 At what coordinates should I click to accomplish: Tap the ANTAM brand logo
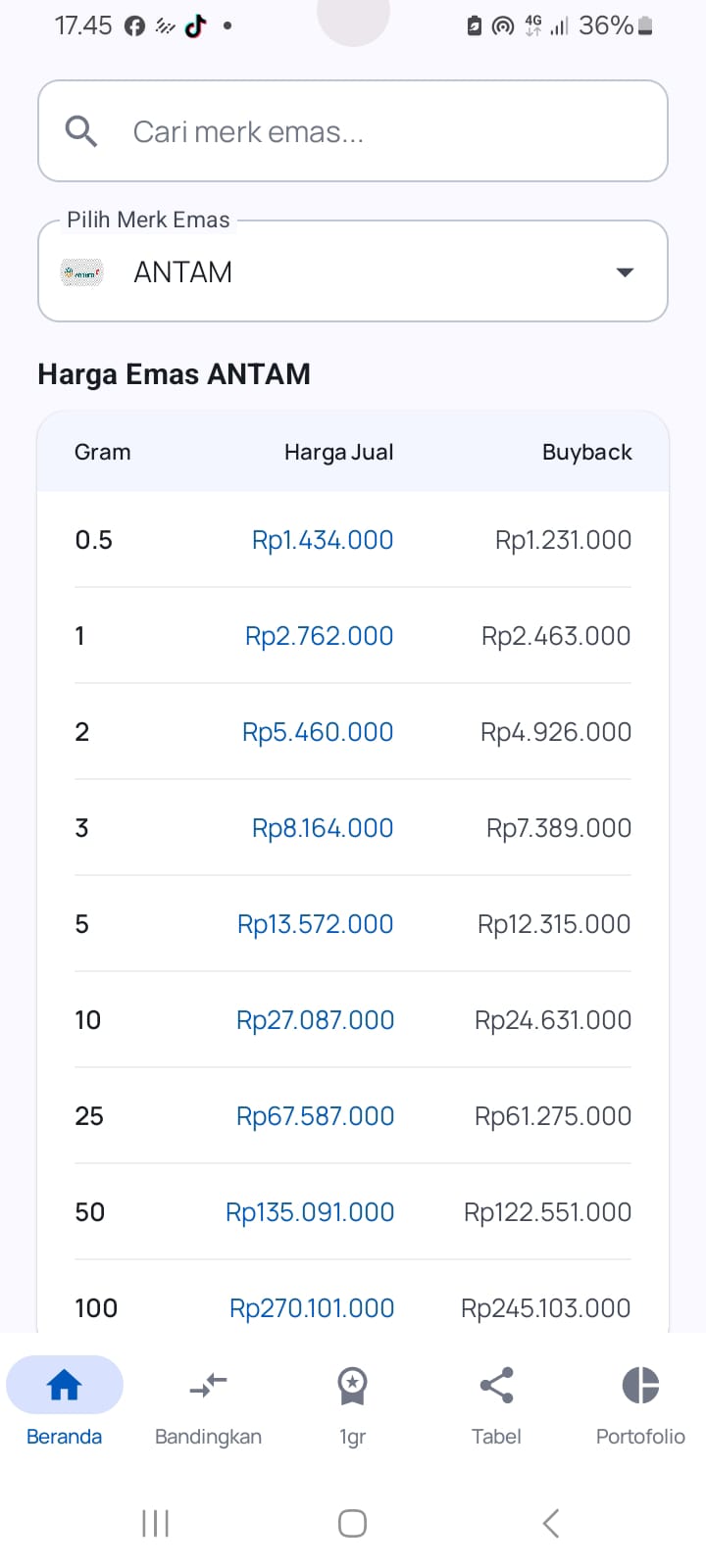(x=81, y=271)
